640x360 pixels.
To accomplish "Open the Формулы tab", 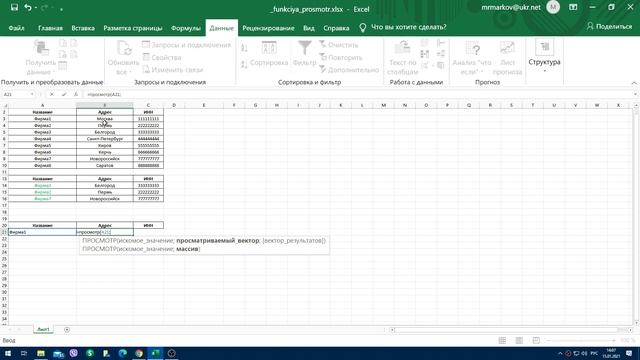I will coord(186,28).
